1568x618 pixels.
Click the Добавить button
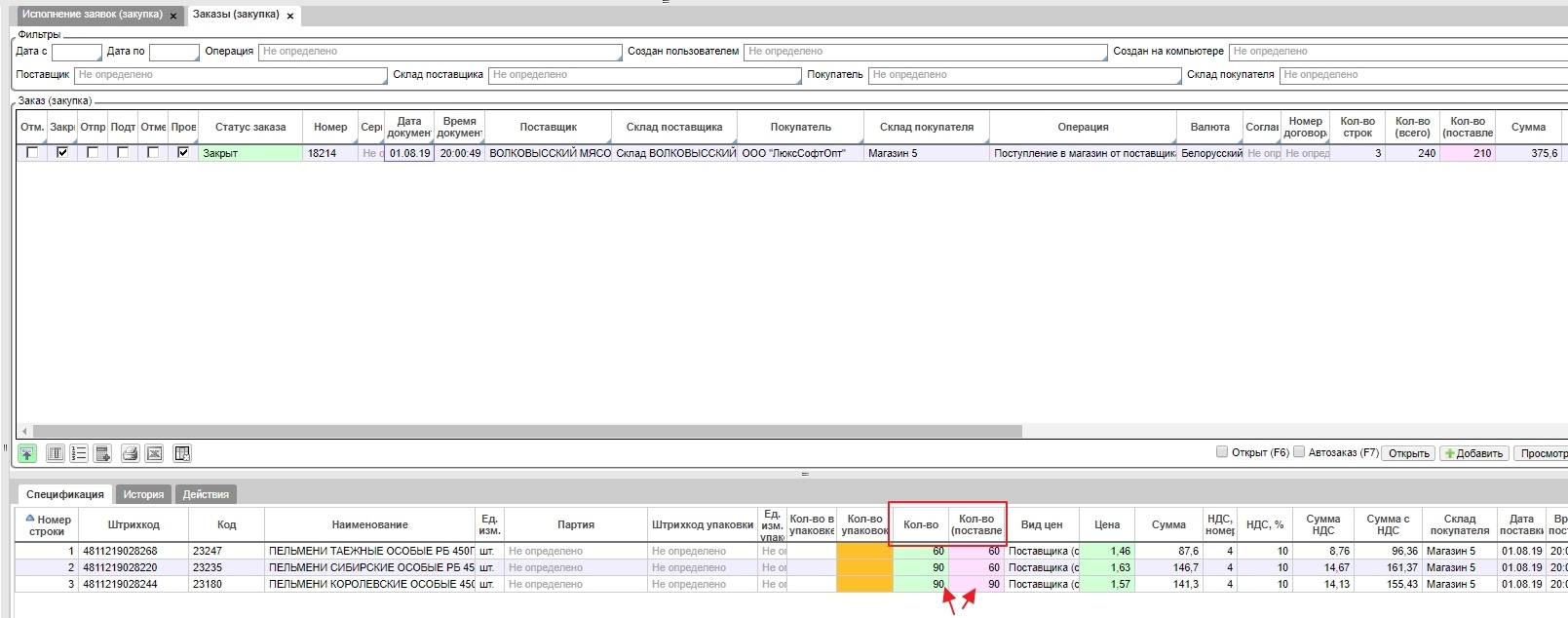pyautogui.click(x=1474, y=453)
